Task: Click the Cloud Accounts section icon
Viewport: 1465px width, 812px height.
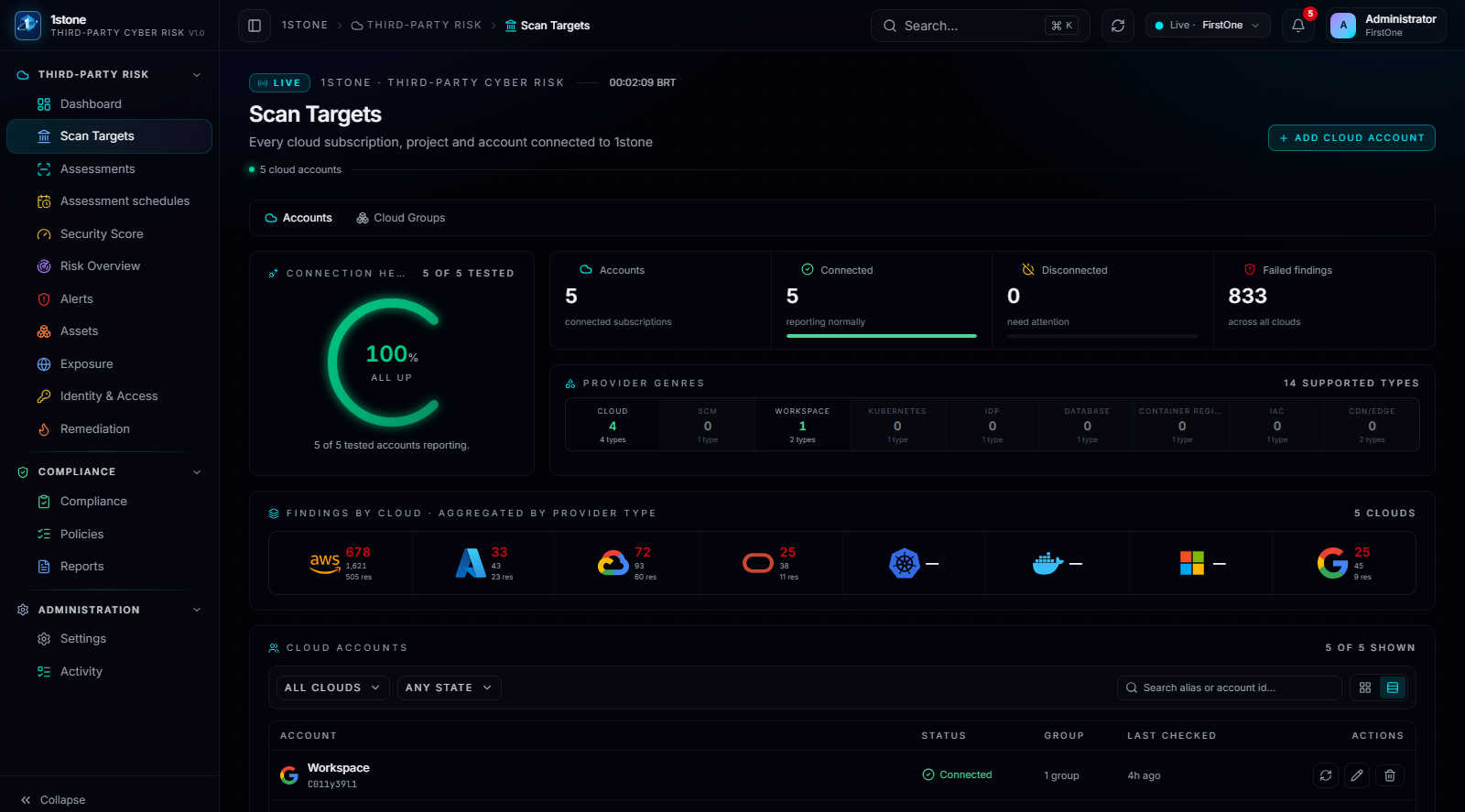Action: 274,648
